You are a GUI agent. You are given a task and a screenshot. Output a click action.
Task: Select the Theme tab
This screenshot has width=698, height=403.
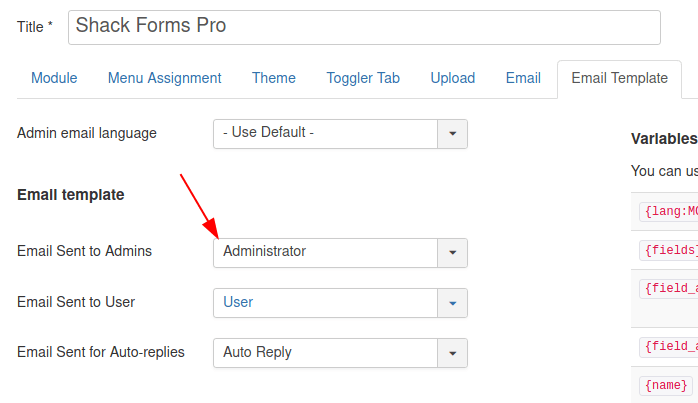coord(274,78)
